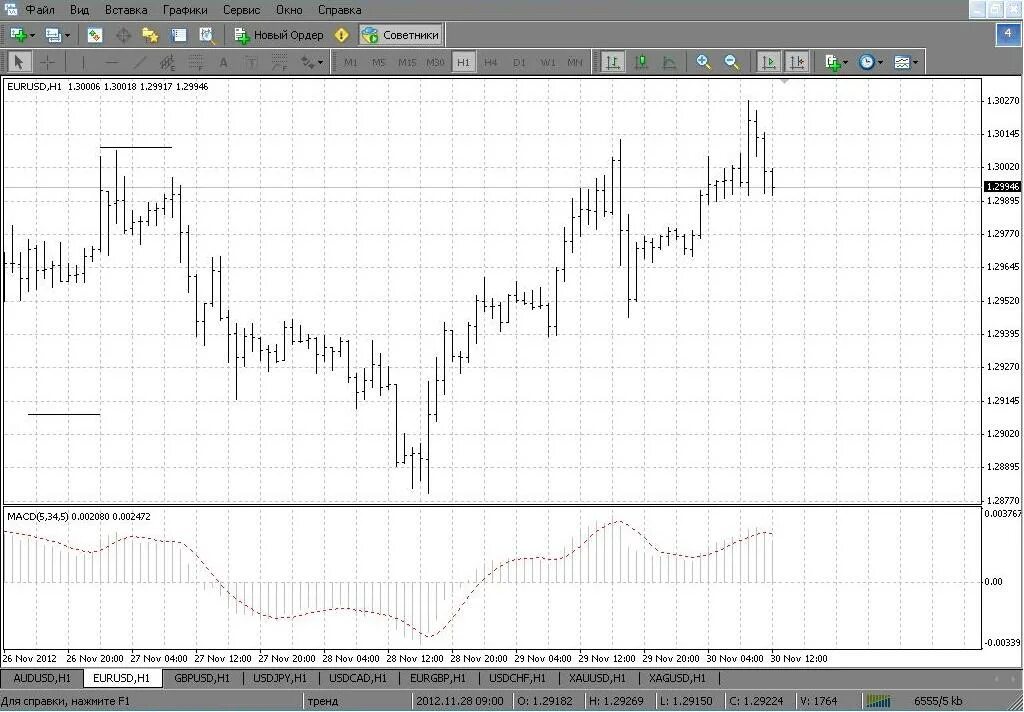
Task: Select the Trendline drawing tool
Action: click(140, 63)
